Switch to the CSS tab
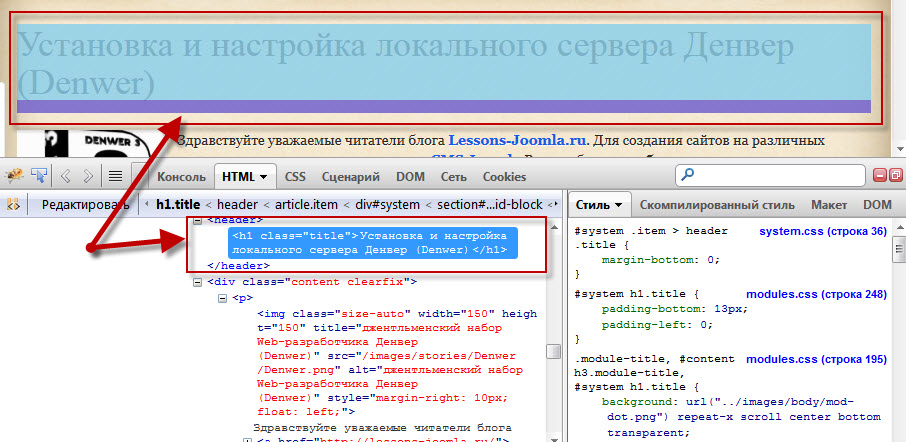Image resolution: width=906 pixels, height=442 pixels. (x=295, y=177)
